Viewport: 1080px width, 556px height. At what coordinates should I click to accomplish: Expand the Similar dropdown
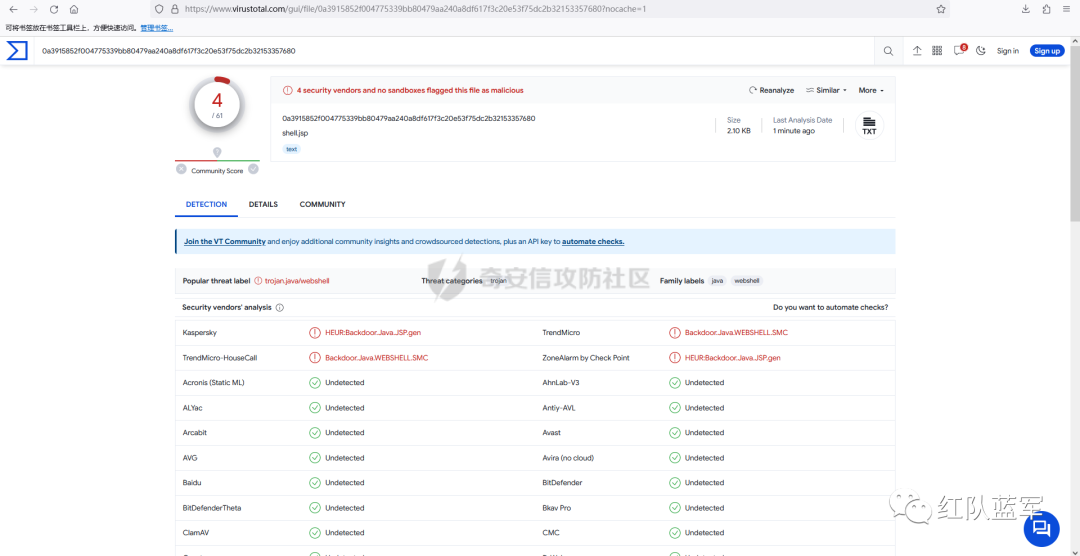(x=827, y=90)
